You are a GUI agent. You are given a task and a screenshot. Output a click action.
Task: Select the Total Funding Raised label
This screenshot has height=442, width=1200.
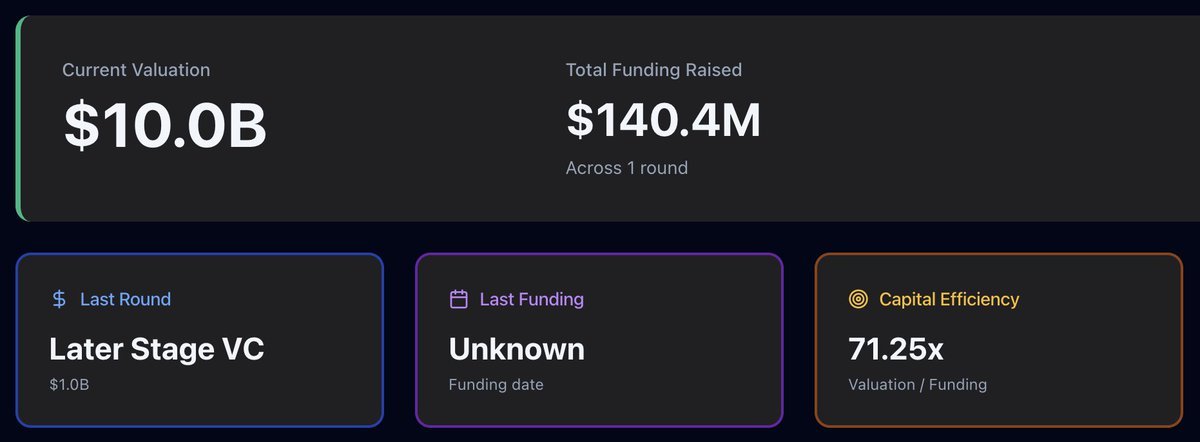tap(653, 70)
